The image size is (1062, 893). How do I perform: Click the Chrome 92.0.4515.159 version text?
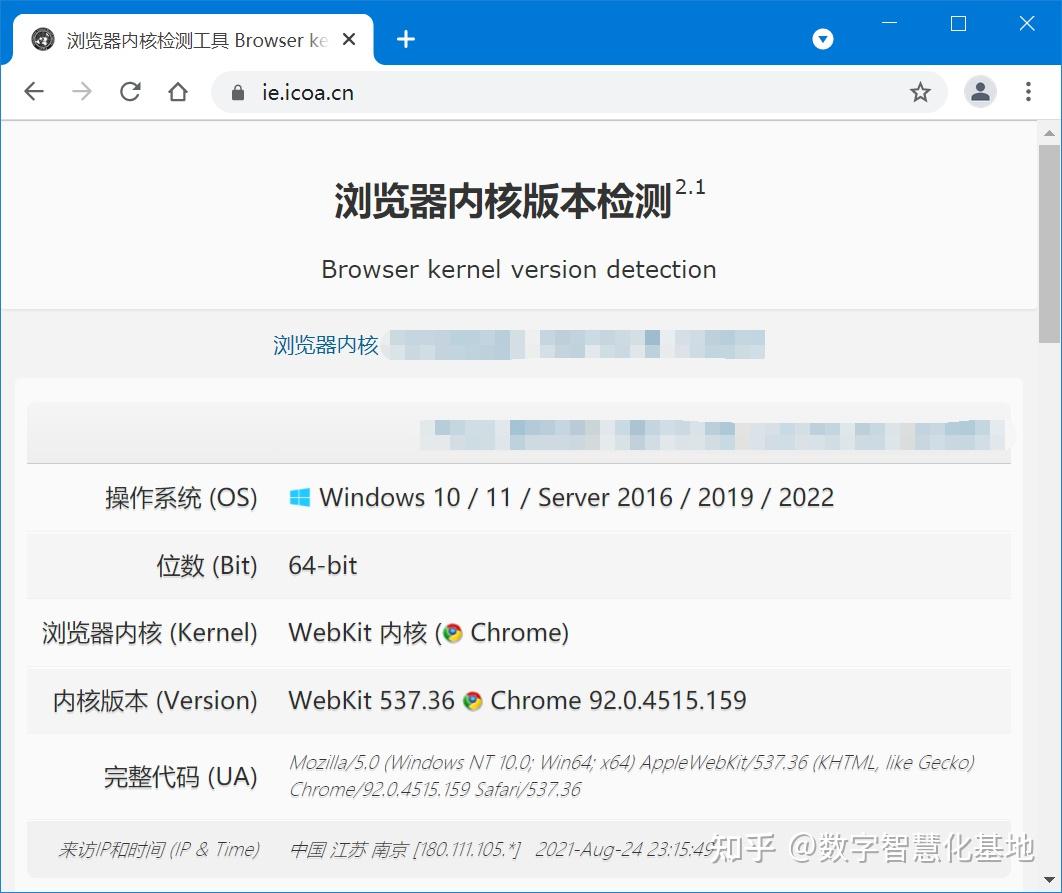click(618, 700)
